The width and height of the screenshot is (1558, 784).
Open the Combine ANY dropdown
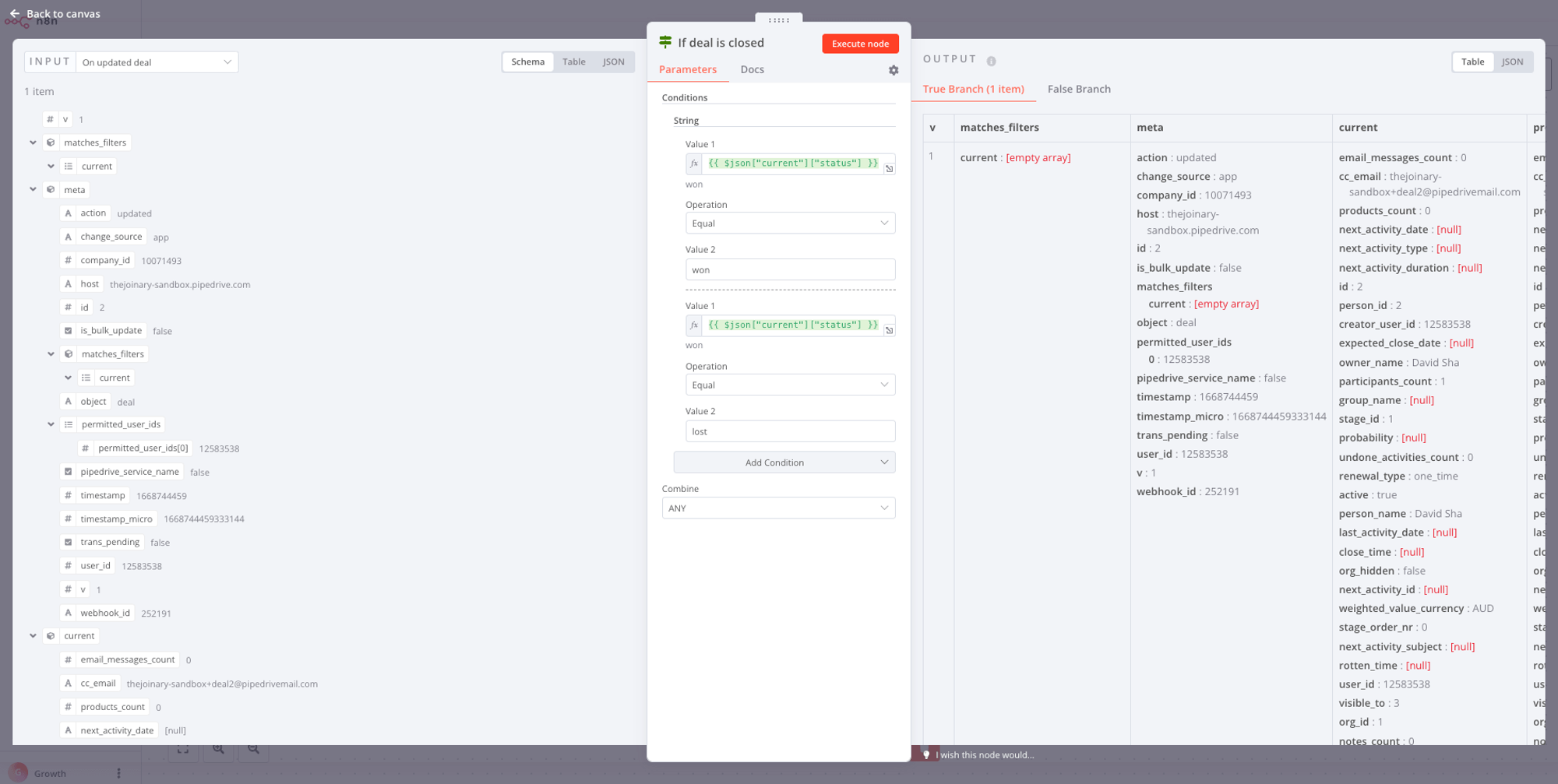[777, 508]
